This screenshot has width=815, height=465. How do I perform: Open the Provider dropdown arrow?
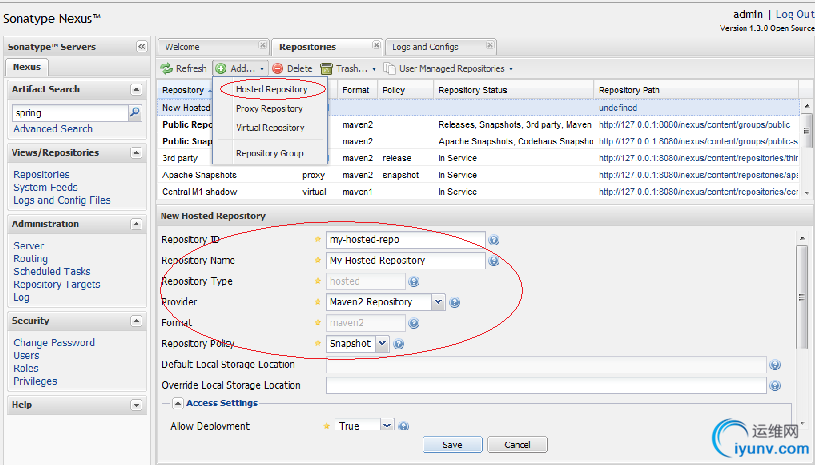[438, 302]
